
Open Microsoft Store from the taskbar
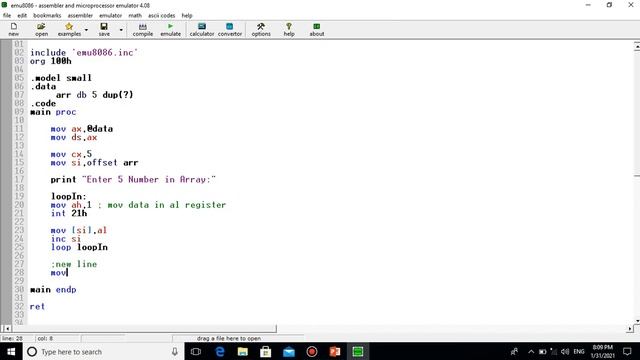(x=266, y=351)
